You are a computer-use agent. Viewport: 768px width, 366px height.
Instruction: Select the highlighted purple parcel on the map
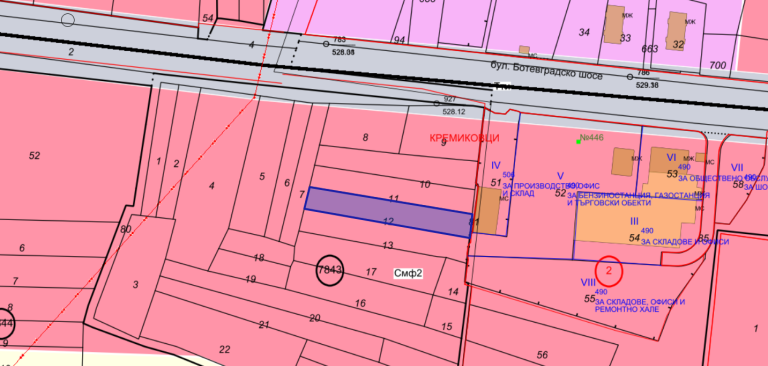pos(388,212)
